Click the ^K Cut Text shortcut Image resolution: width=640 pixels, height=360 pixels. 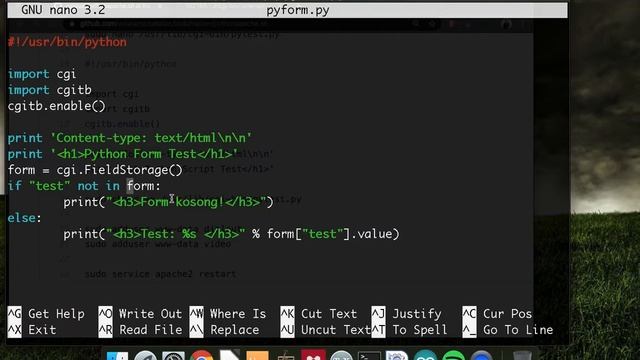pyautogui.click(x=319, y=313)
